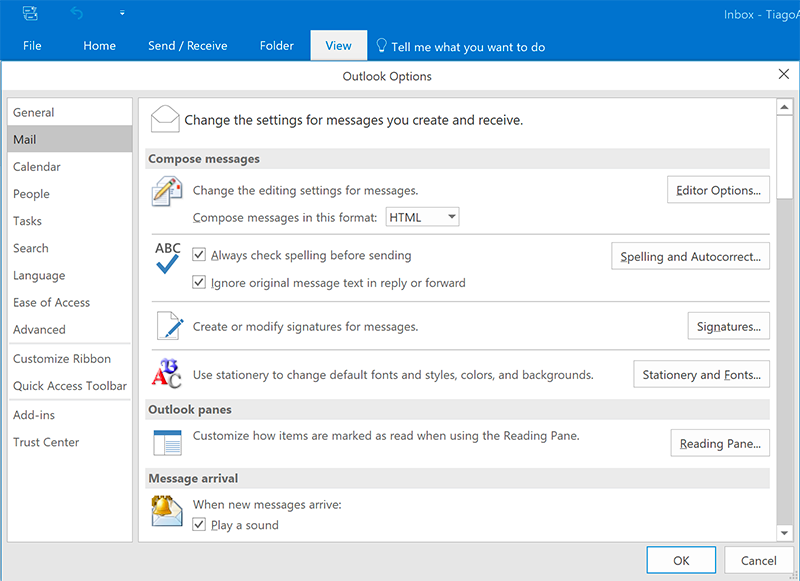This screenshot has height=581, width=800.
Task: Click the ABC spelling checkmark icon
Action: tap(167, 258)
